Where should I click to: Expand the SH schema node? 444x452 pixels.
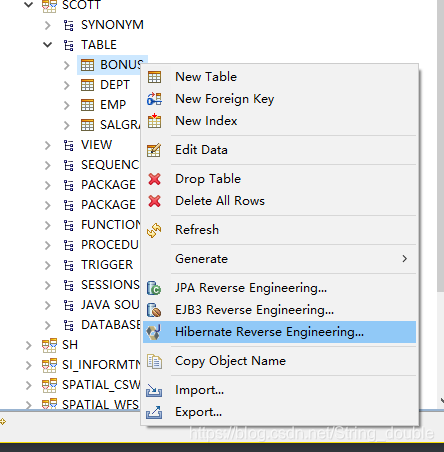click(x=29, y=345)
